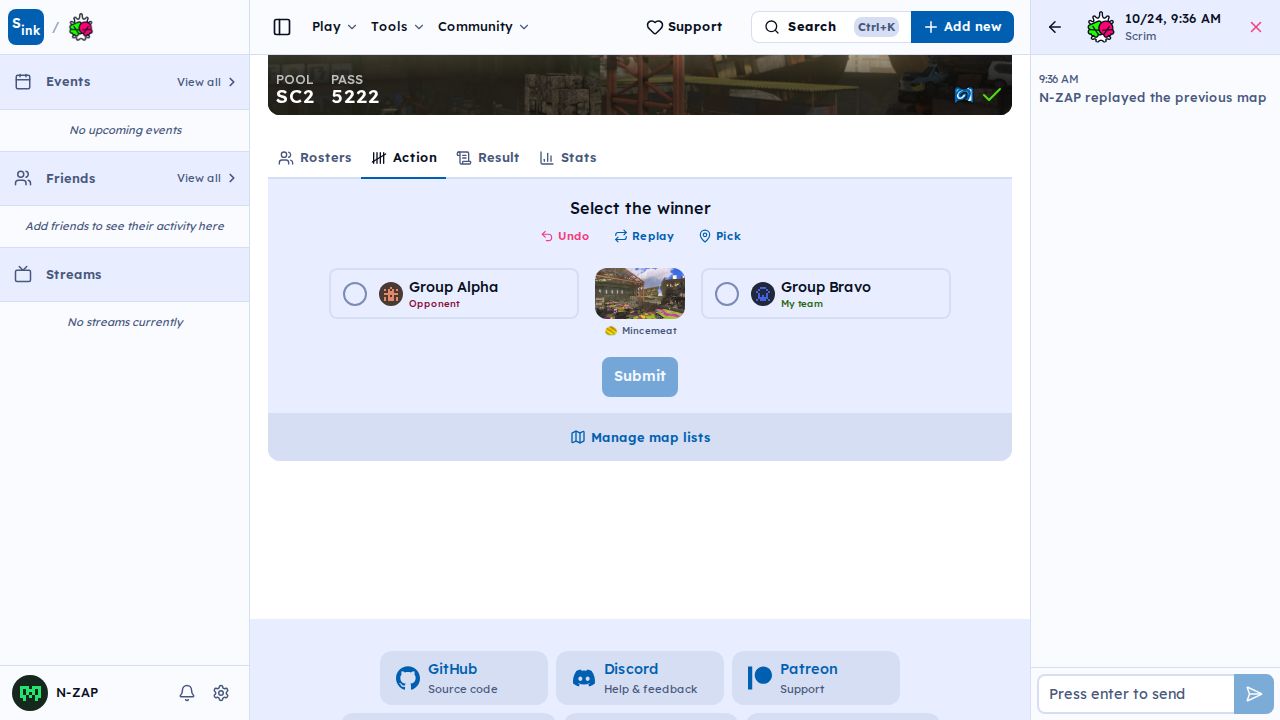This screenshot has width=1280, height=720.
Task: Select Group Alpha as winner
Action: [454, 294]
